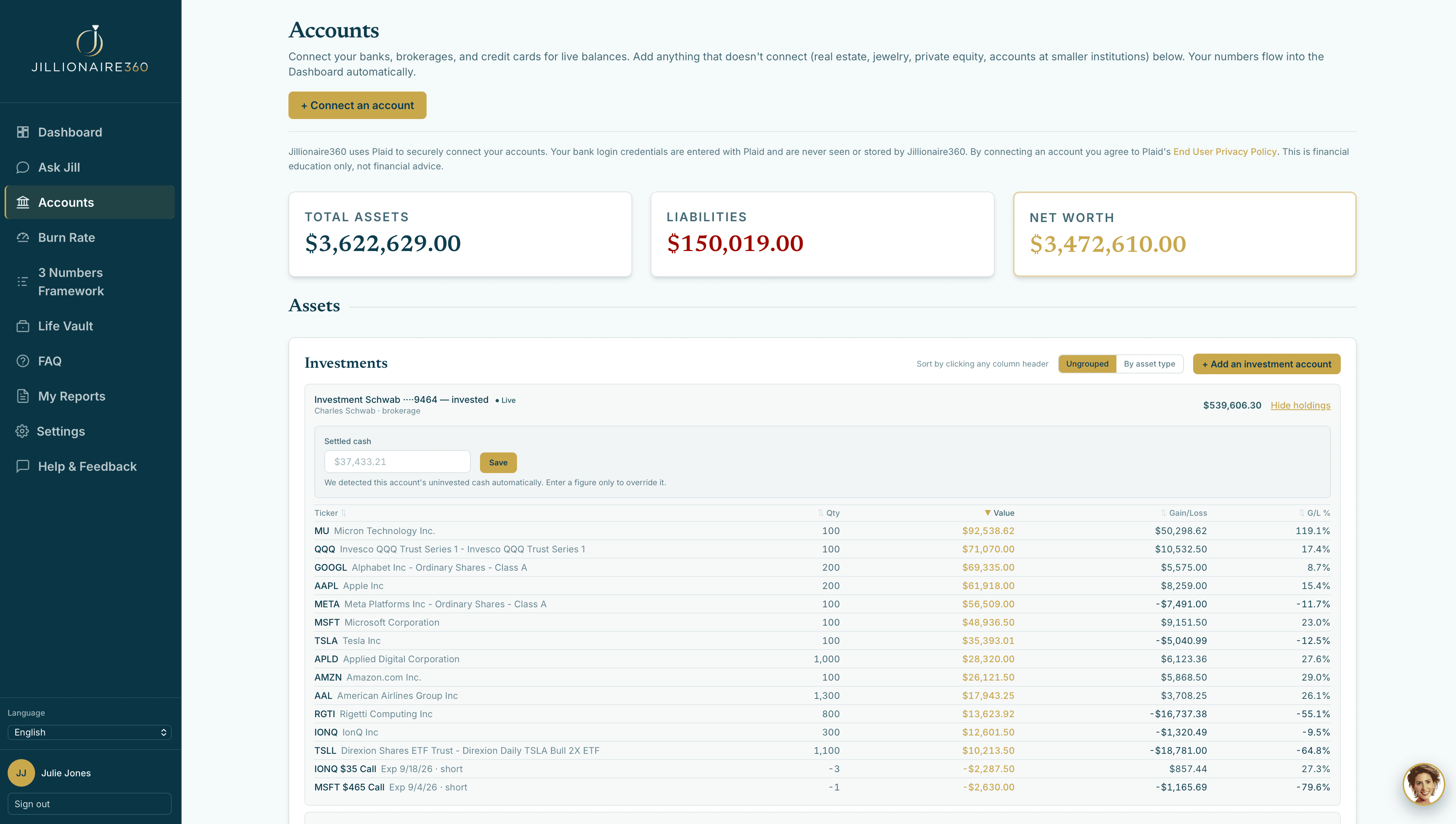Click the My Reports document icon
The height and width of the screenshot is (824, 1456).
[x=23, y=396]
